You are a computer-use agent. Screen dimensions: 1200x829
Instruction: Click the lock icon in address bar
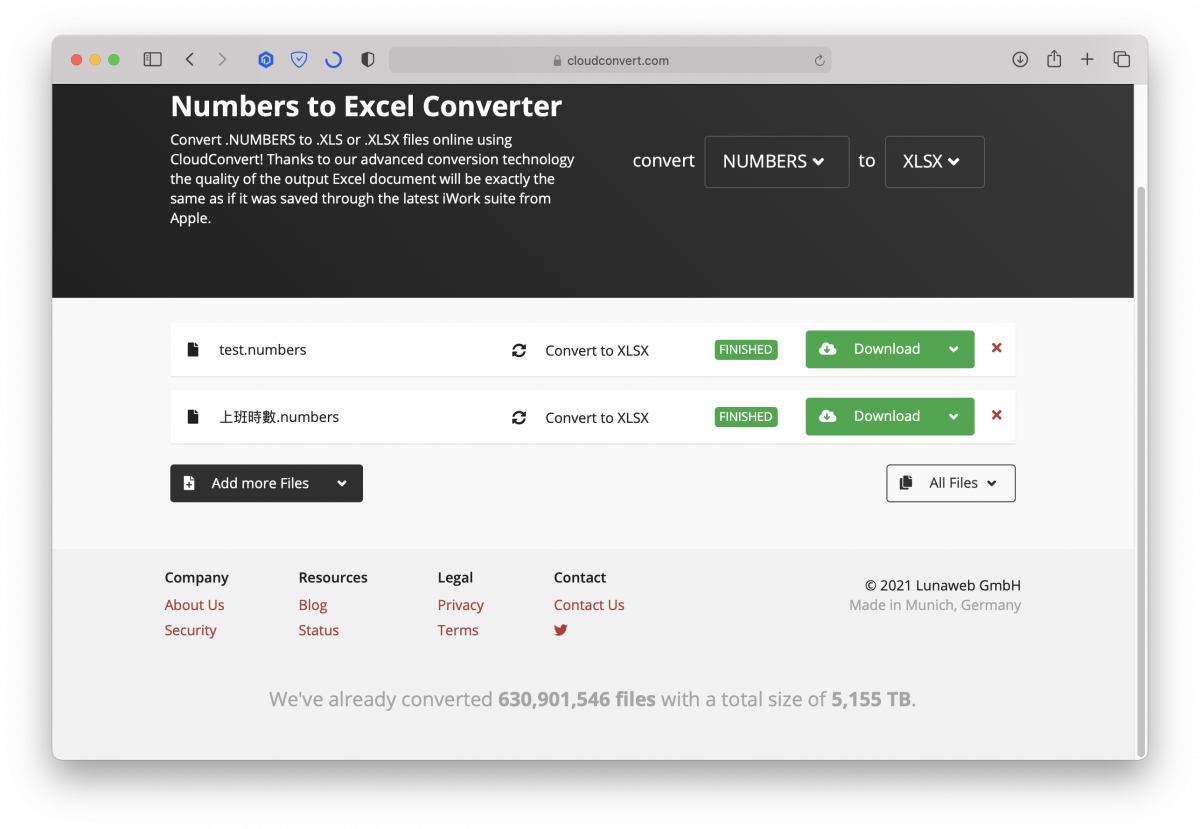(x=558, y=60)
